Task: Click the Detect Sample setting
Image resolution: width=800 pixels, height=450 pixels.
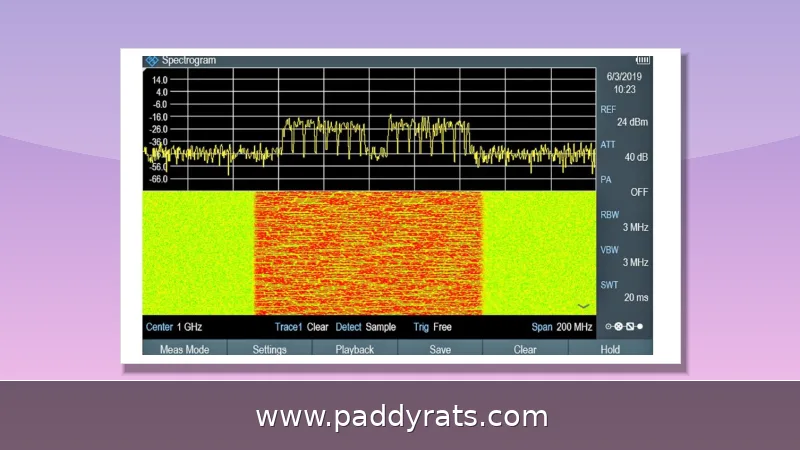Action: point(366,327)
